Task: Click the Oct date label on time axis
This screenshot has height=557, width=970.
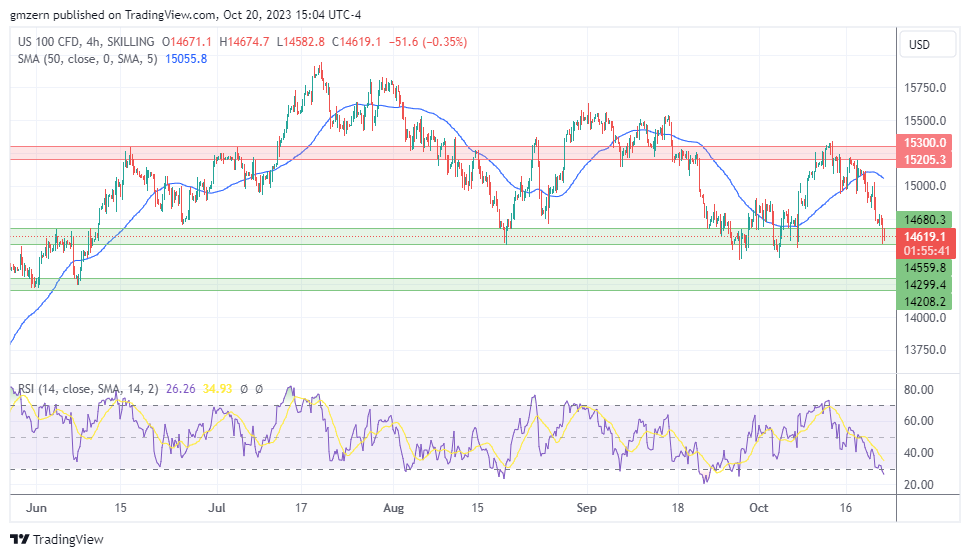Action: click(x=758, y=507)
